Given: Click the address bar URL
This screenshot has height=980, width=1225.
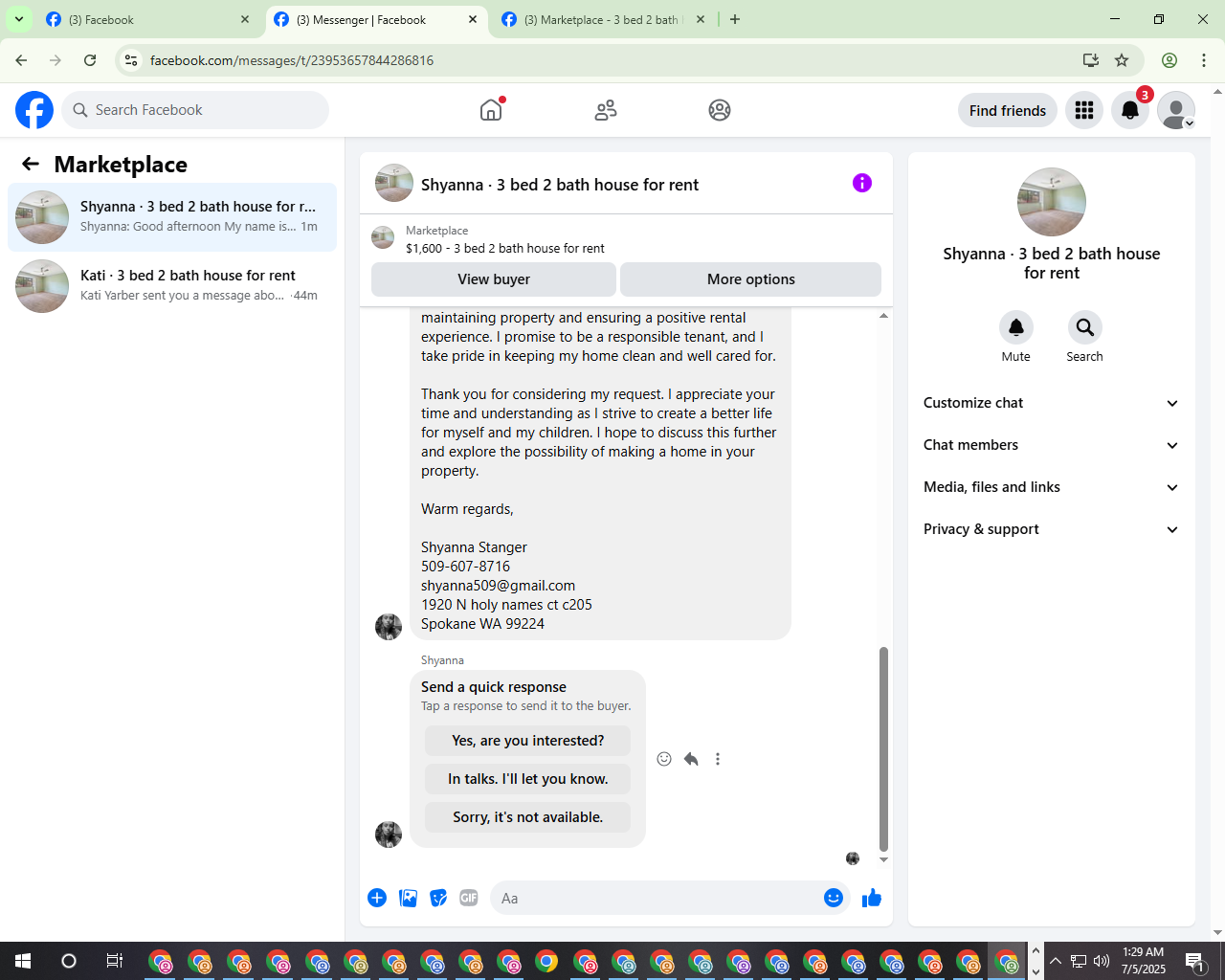Looking at the screenshot, I should [x=292, y=60].
